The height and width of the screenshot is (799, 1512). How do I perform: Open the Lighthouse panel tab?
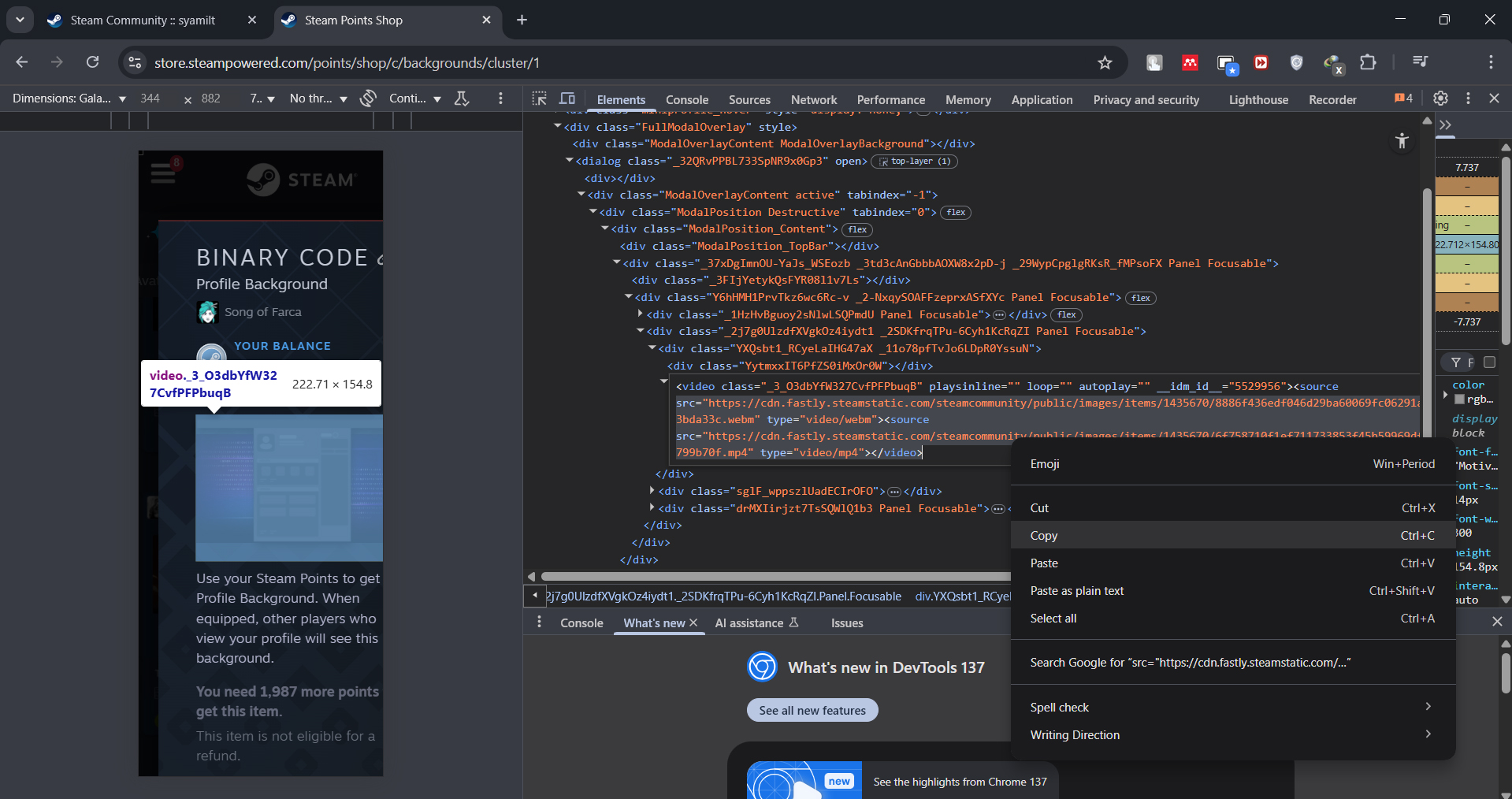click(x=1258, y=99)
